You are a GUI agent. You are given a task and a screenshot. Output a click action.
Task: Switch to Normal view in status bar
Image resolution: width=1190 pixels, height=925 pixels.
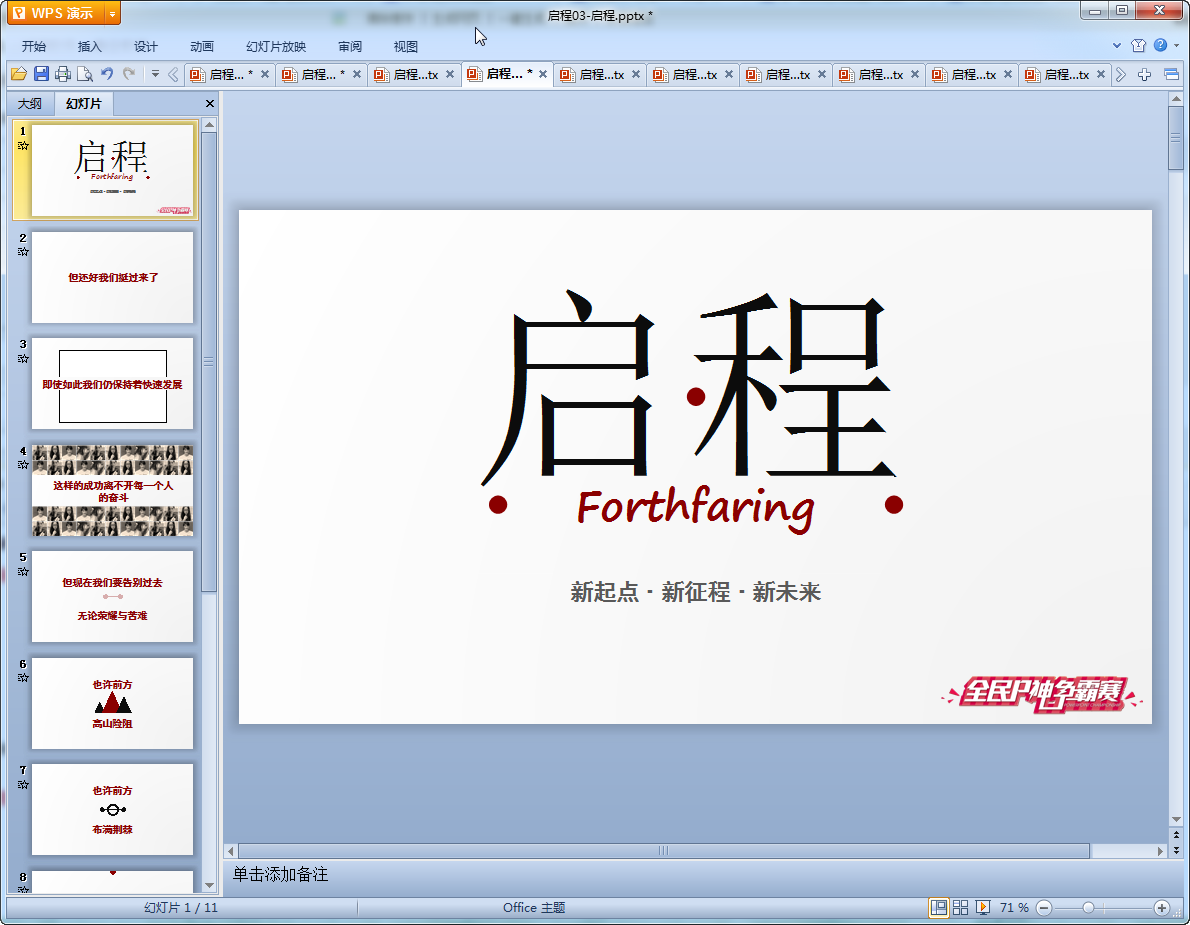(x=939, y=908)
